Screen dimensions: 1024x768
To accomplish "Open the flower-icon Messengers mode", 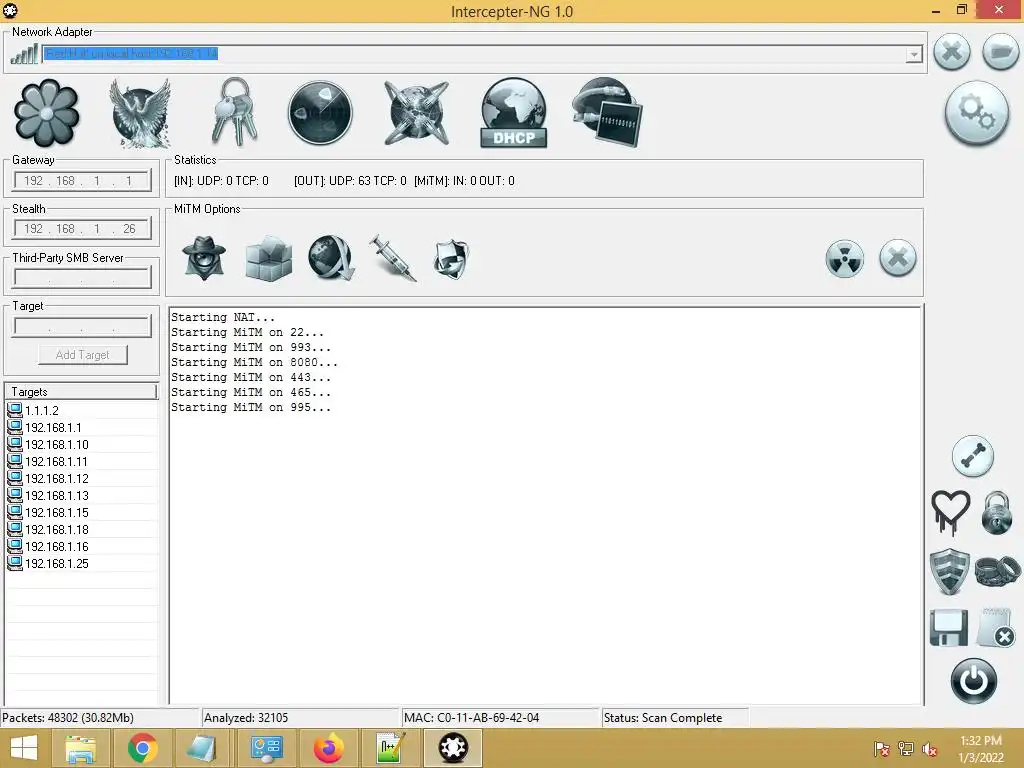I will coord(47,113).
